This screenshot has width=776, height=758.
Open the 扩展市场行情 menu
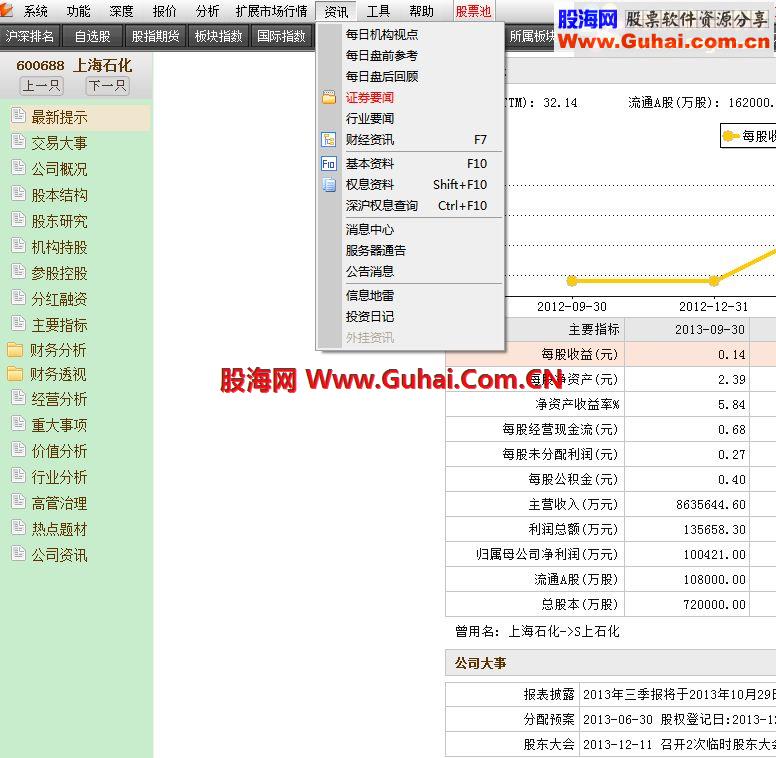point(271,11)
